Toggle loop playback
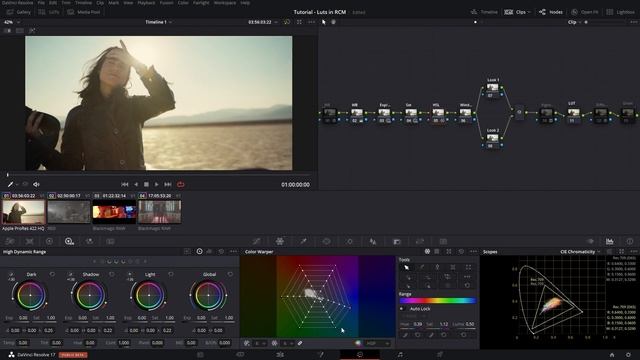 pos(180,184)
